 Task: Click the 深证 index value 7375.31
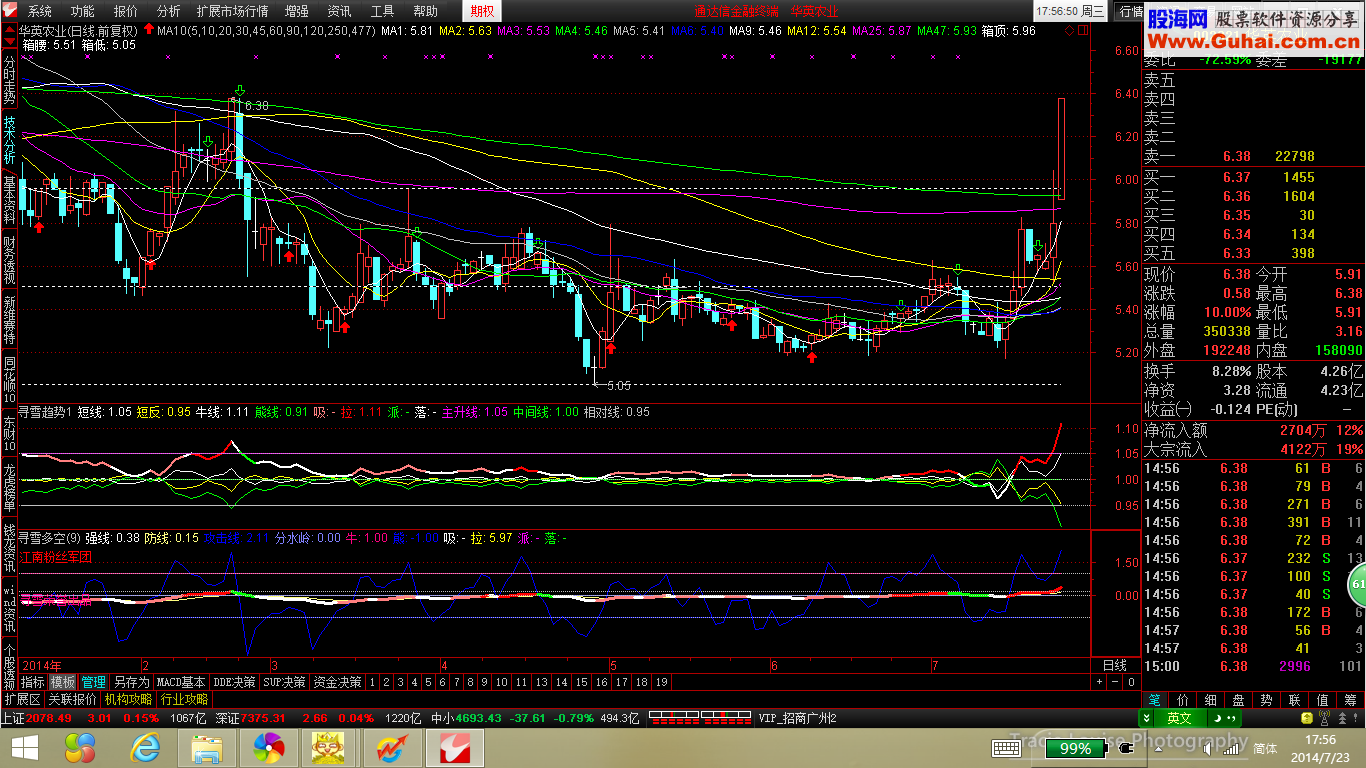pyautogui.click(x=263, y=718)
